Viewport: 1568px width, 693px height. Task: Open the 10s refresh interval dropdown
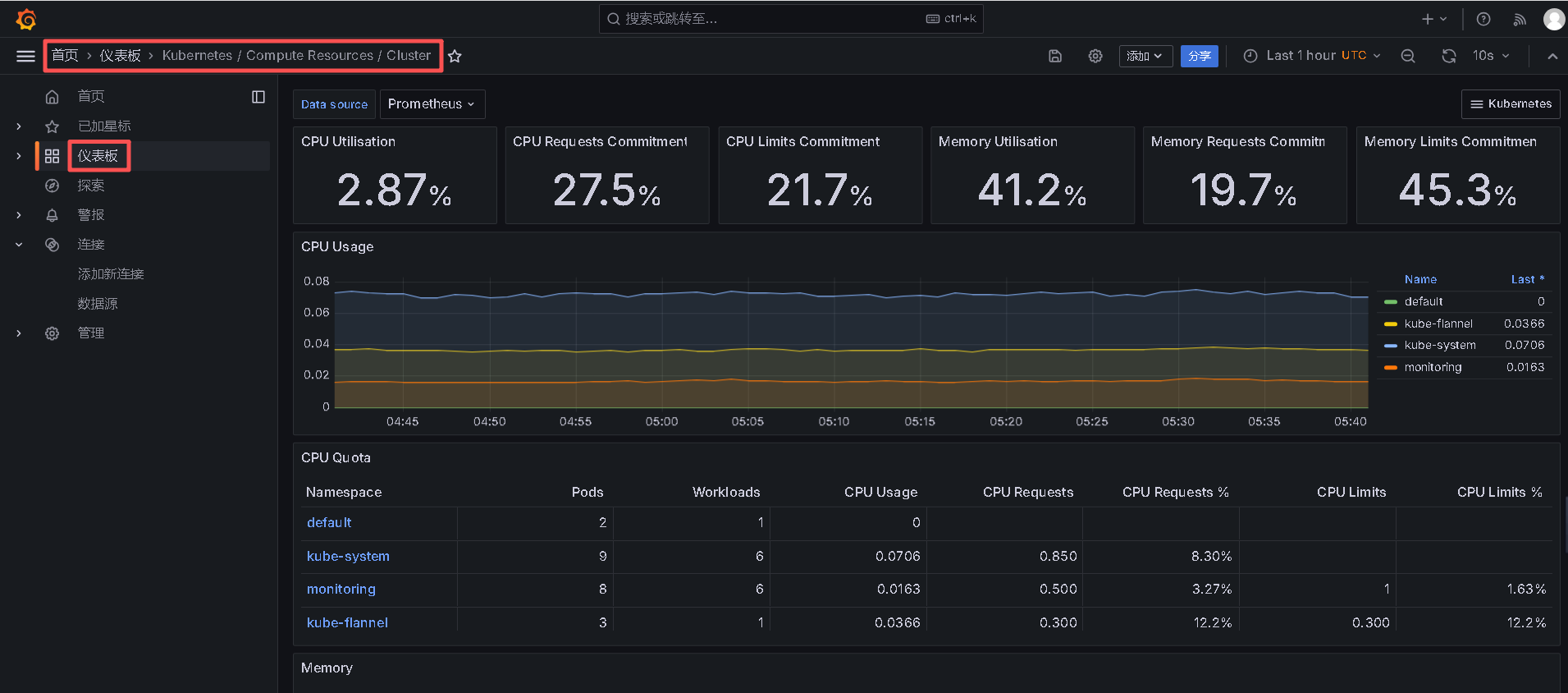(x=1491, y=56)
